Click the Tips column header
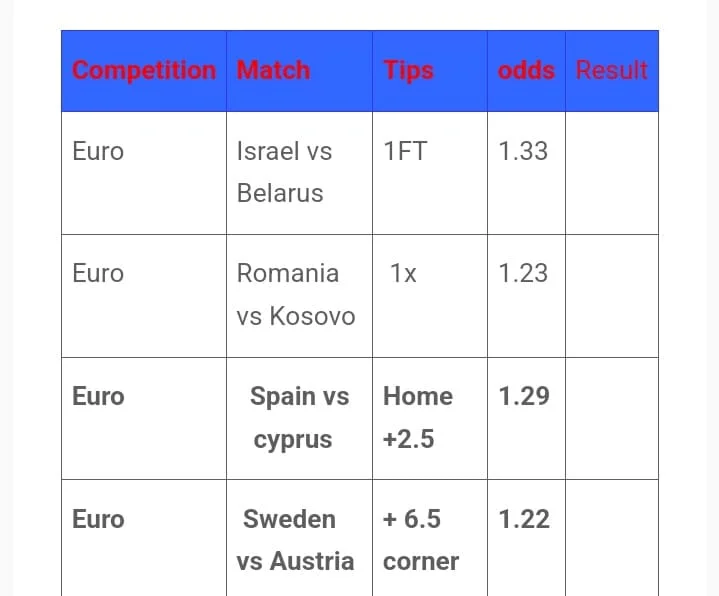Screen dimensions: 719x596 click(408, 70)
